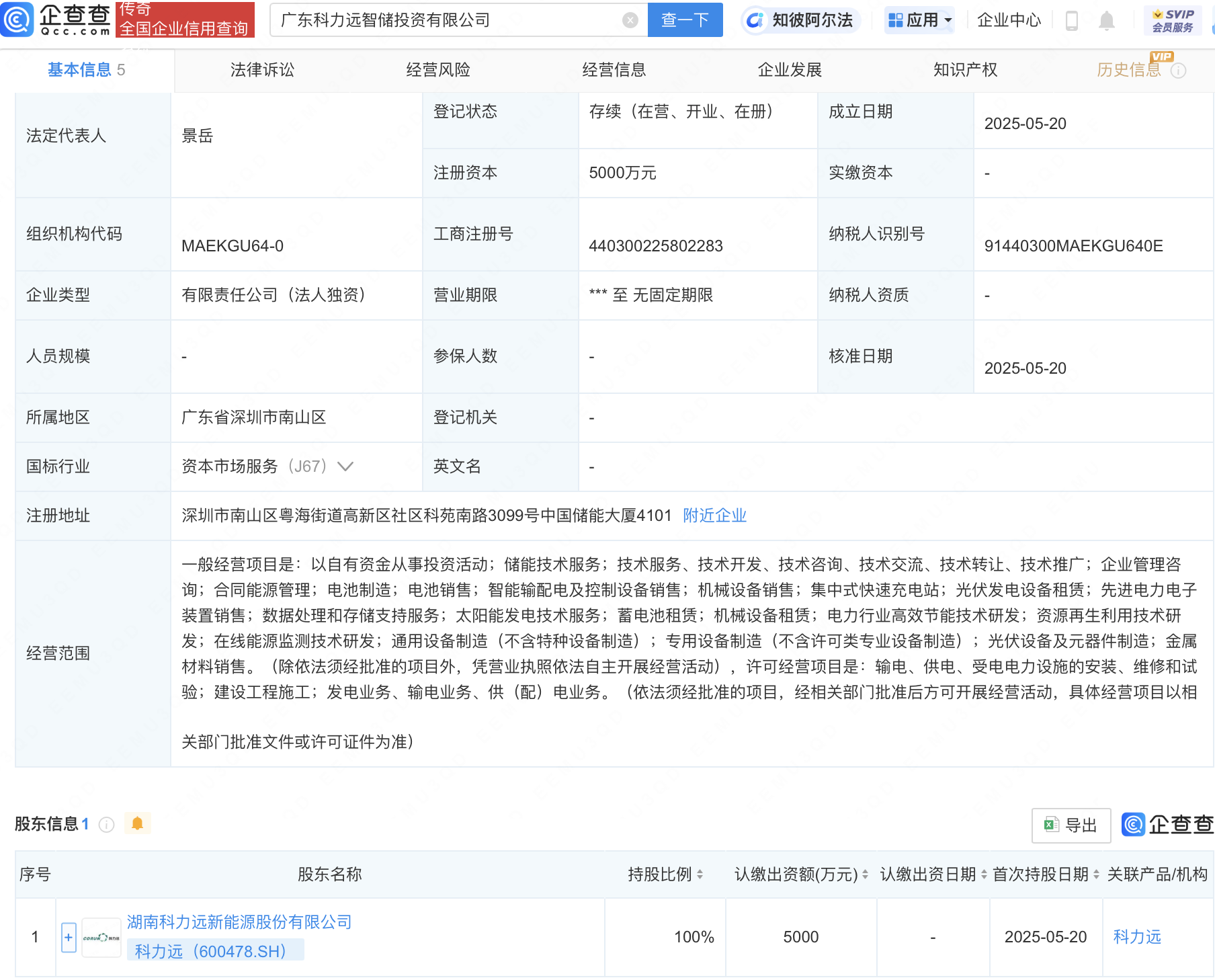Click the info icon next to history tab
The image size is (1215, 980).
pyautogui.click(x=1178, y=71)
